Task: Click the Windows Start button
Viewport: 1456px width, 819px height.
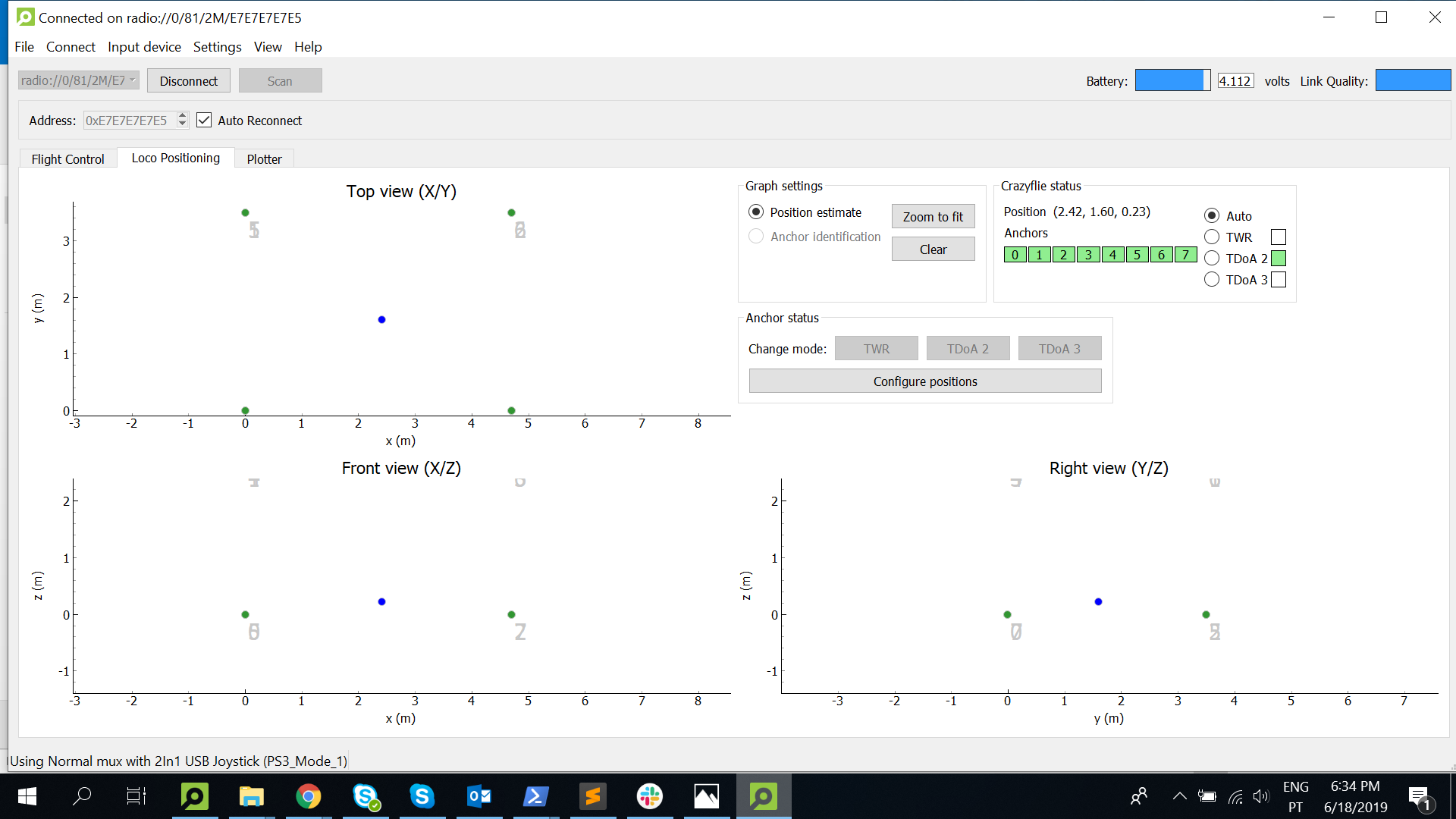Action: point(27,796)
